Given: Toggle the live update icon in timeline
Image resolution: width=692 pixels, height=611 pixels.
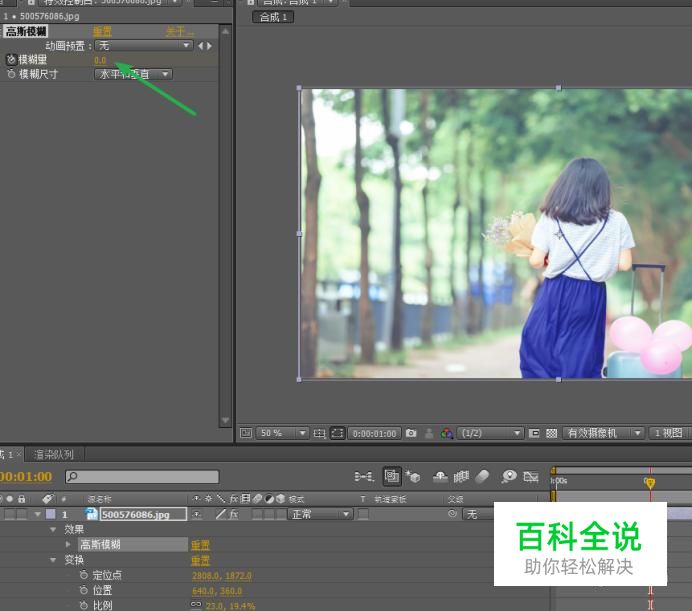Looking at the screenshot, I should point(391,476).
